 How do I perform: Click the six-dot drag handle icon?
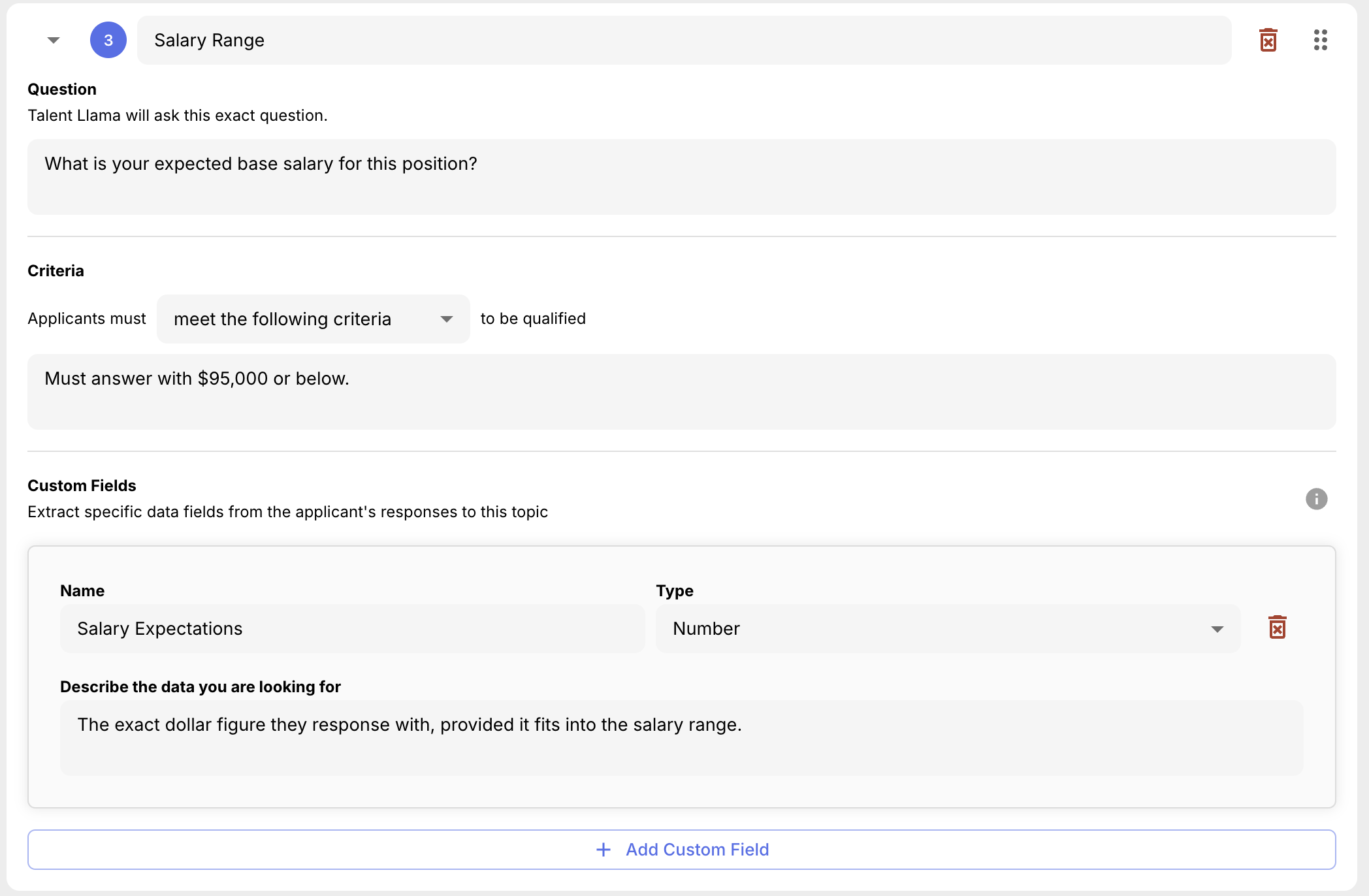(1320, 40)
